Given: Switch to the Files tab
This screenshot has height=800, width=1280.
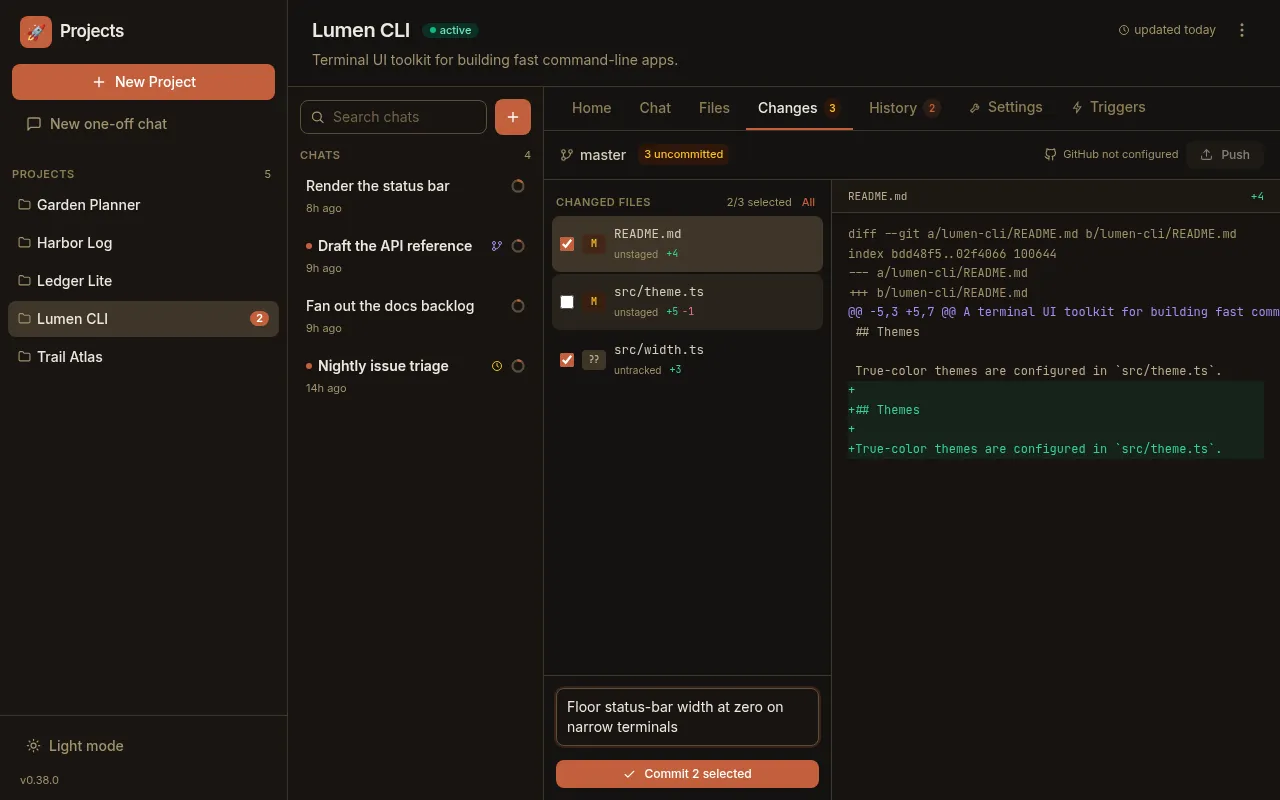Looking at the screenshot, I should pos(714,108).
